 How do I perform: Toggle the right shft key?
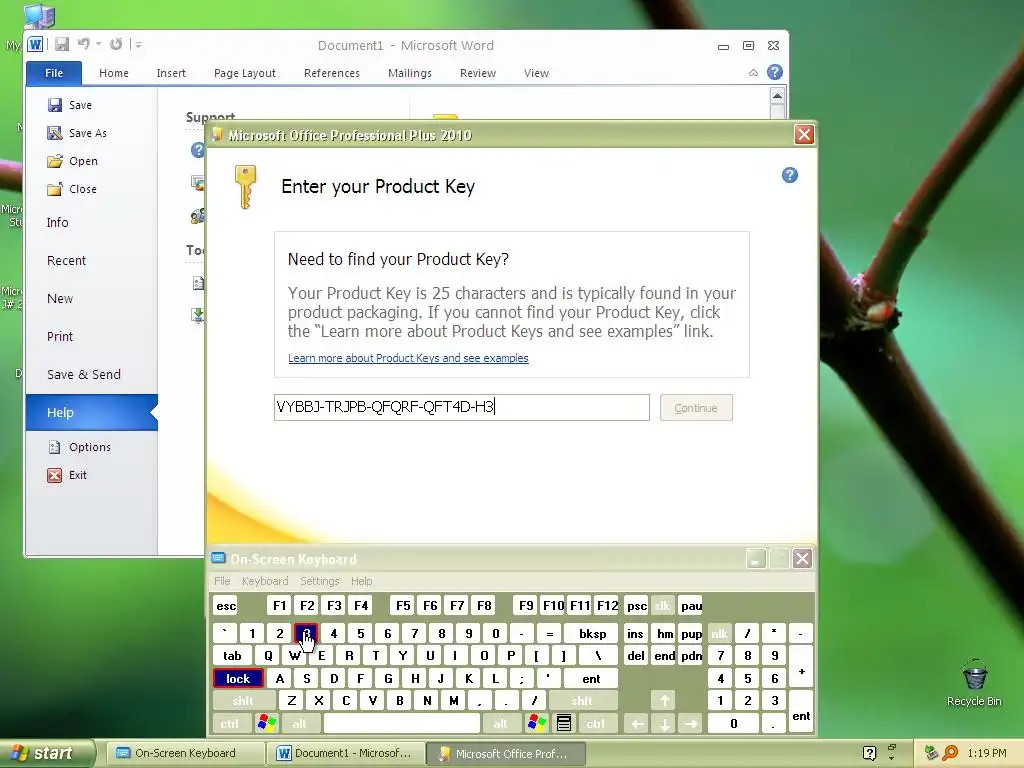582,701
